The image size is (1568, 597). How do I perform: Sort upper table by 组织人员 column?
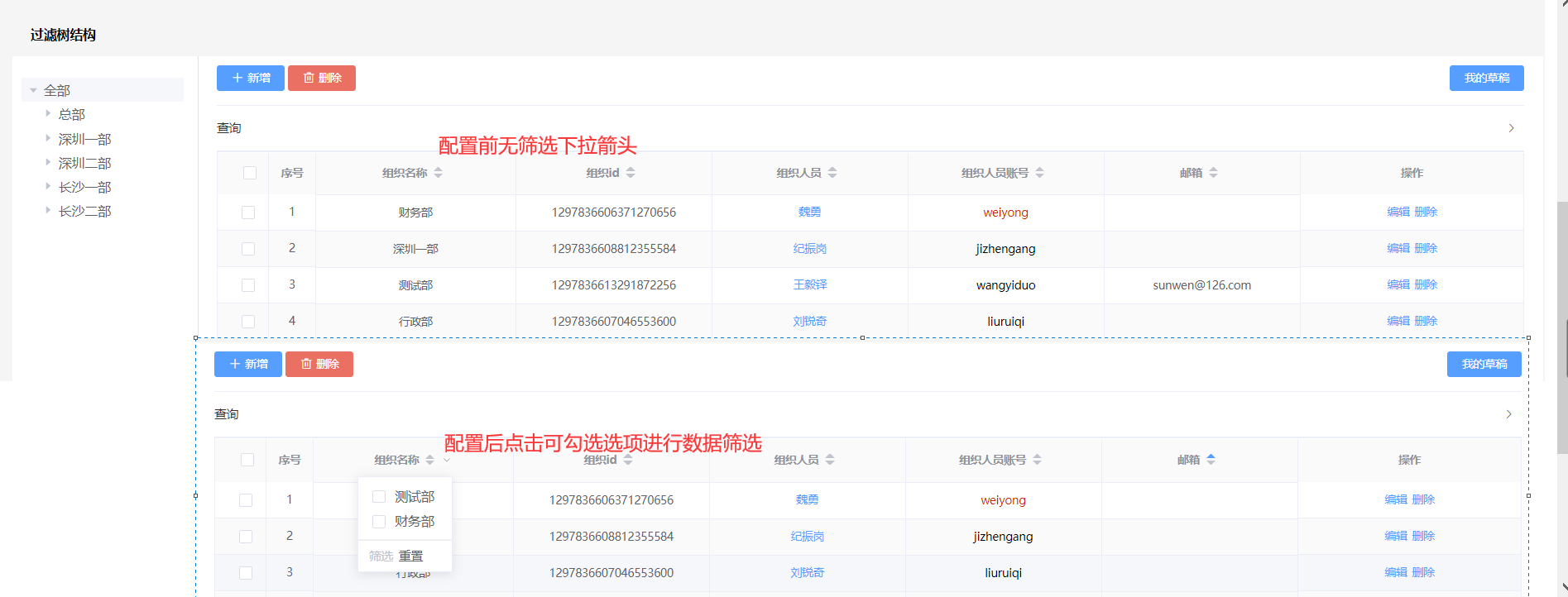[x=832, y=173]
